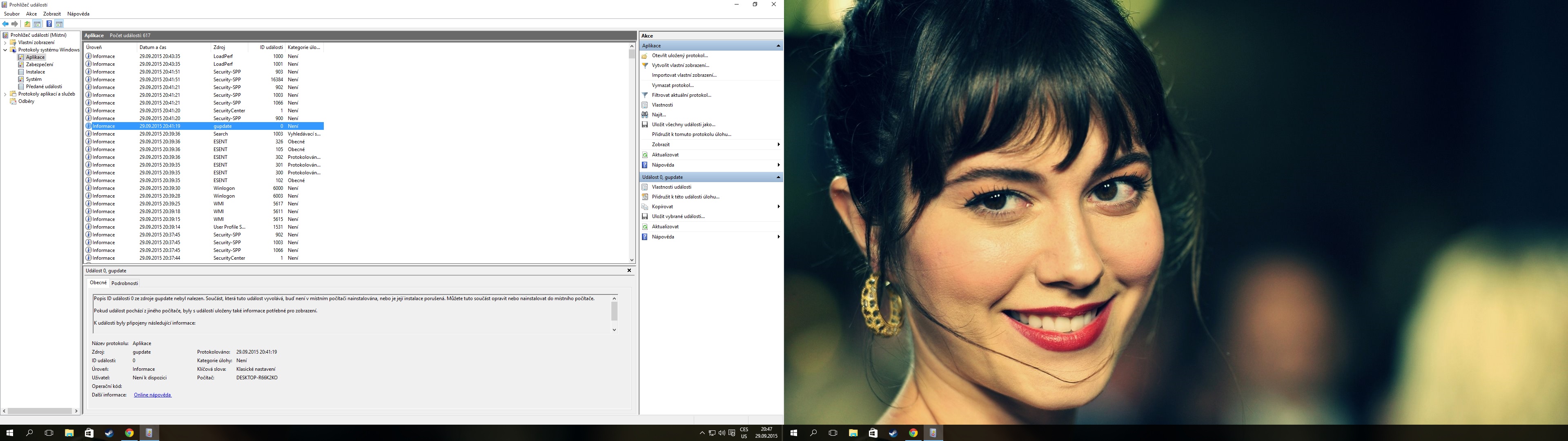Click the Filtrovat aktuální protokol funnel icon
The image size is (1568, 441).
click(645, 95)
